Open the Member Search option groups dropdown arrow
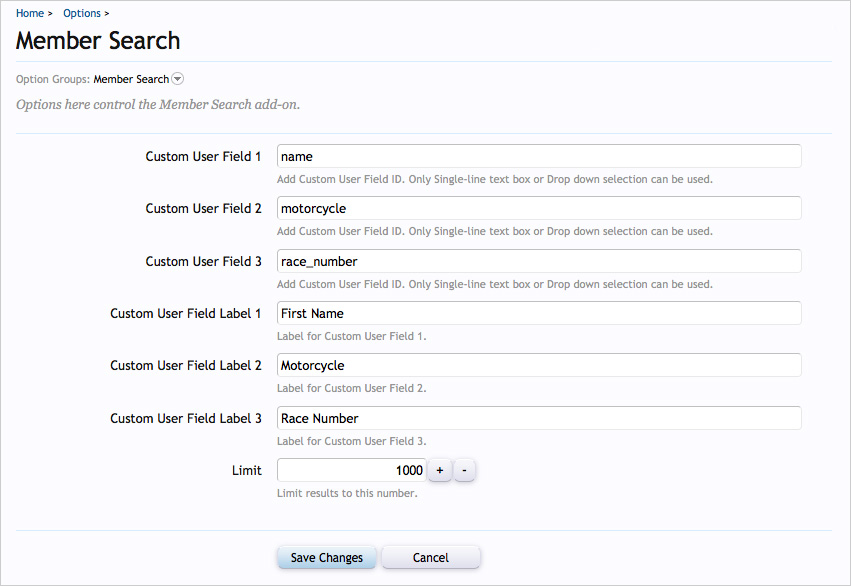851x586 pixels. coord(178,79)
